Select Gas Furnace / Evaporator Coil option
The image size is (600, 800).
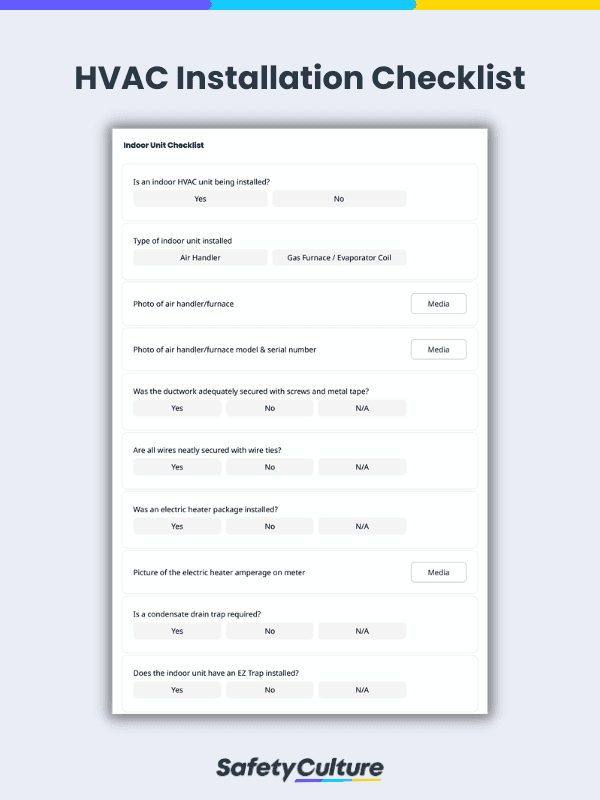[x=338, y=257]
